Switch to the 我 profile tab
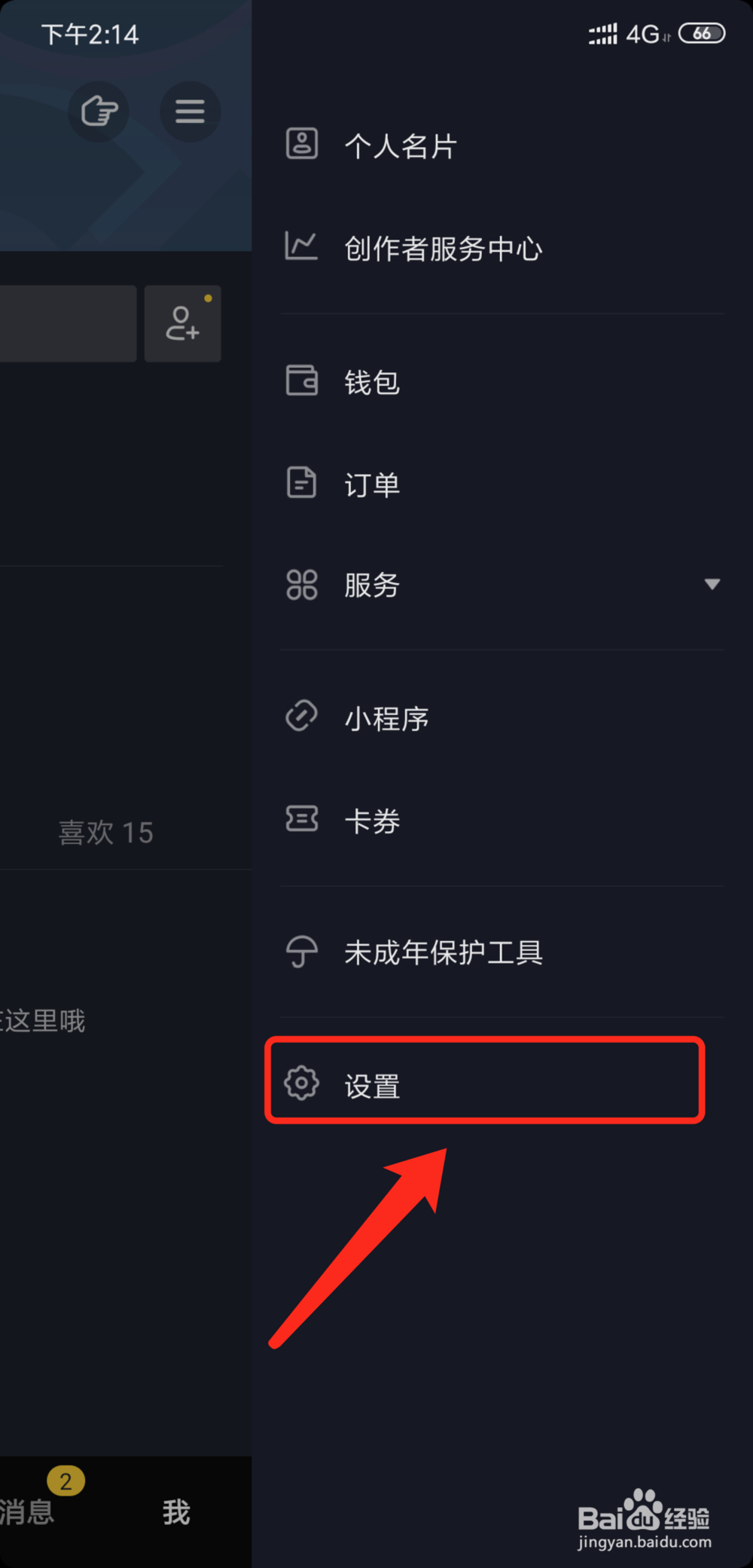The height and width of the screenshot is (1568, 753). [x=176, y=1511]
